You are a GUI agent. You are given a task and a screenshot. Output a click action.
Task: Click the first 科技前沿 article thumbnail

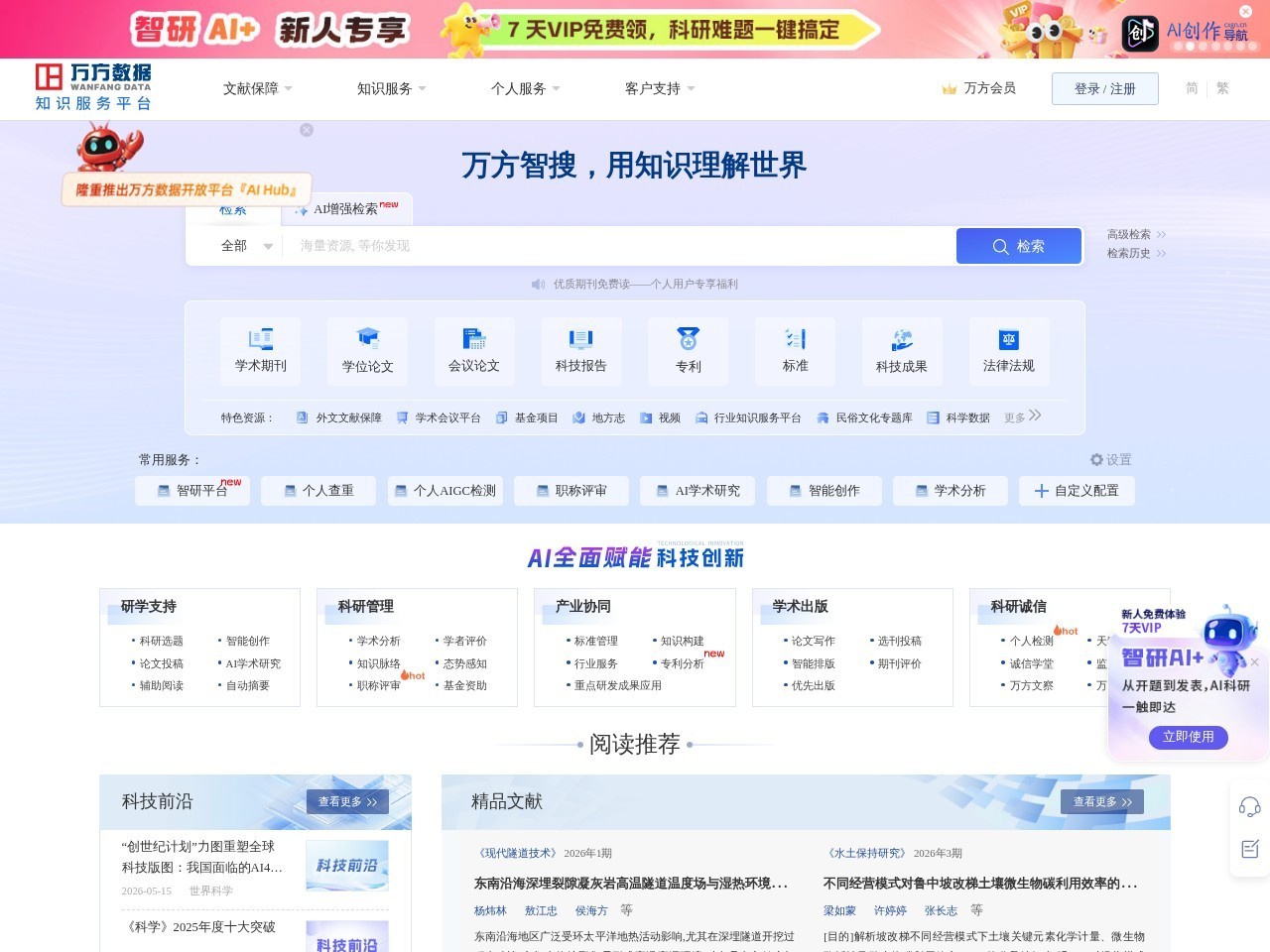point(347,866)
